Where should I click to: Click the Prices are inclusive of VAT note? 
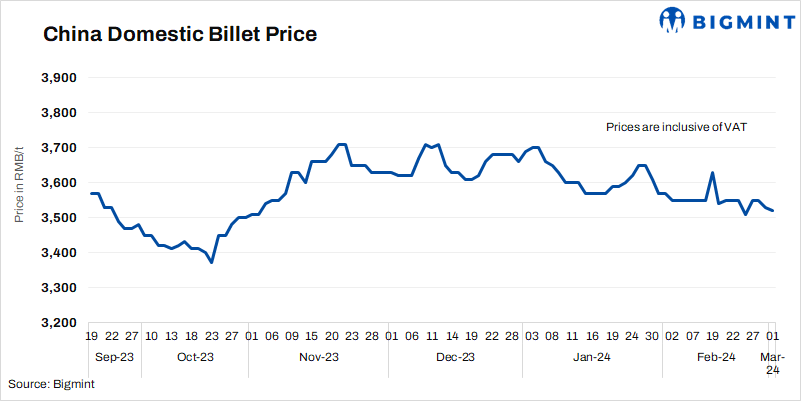[x=677, y=127]
